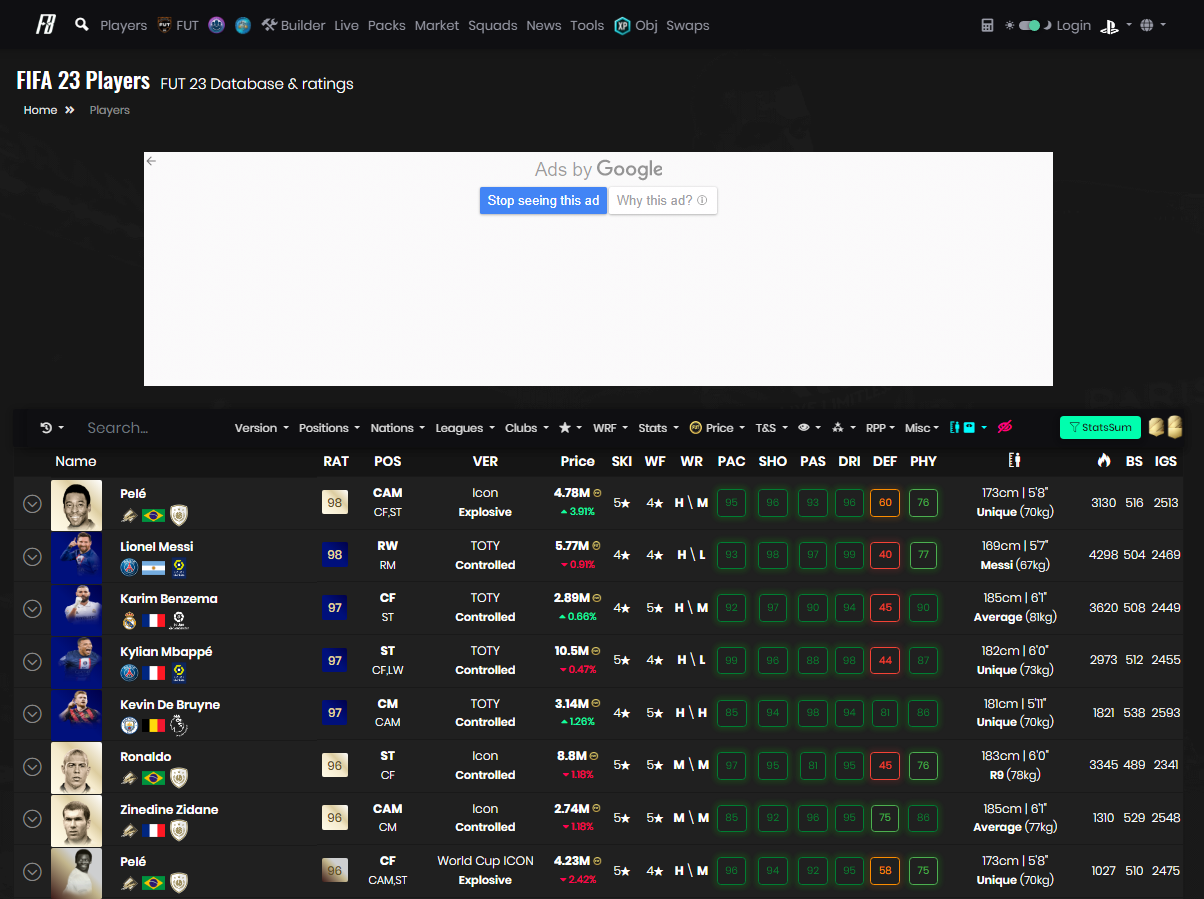The width and height of the screenshot is (1204, 899).
Task: Open the cyan body type filter icon
Action: [x=968, y=428]
